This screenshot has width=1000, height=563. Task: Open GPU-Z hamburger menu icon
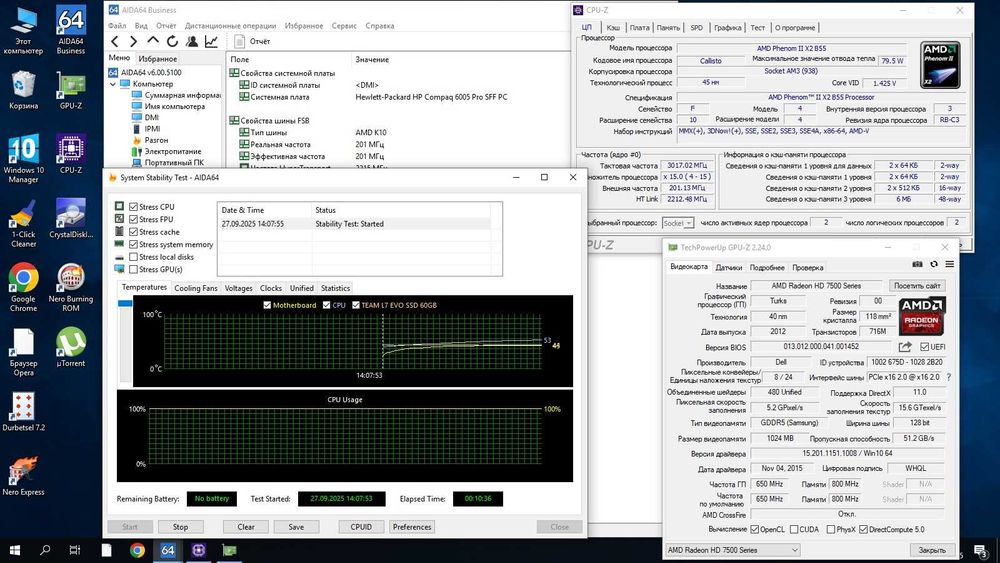[950, 264]
